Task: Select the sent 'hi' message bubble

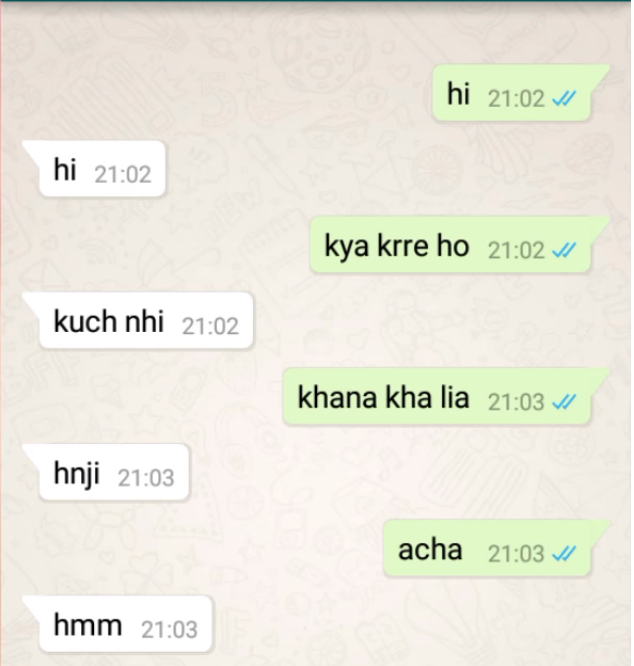Action: (x=512, y=93)
